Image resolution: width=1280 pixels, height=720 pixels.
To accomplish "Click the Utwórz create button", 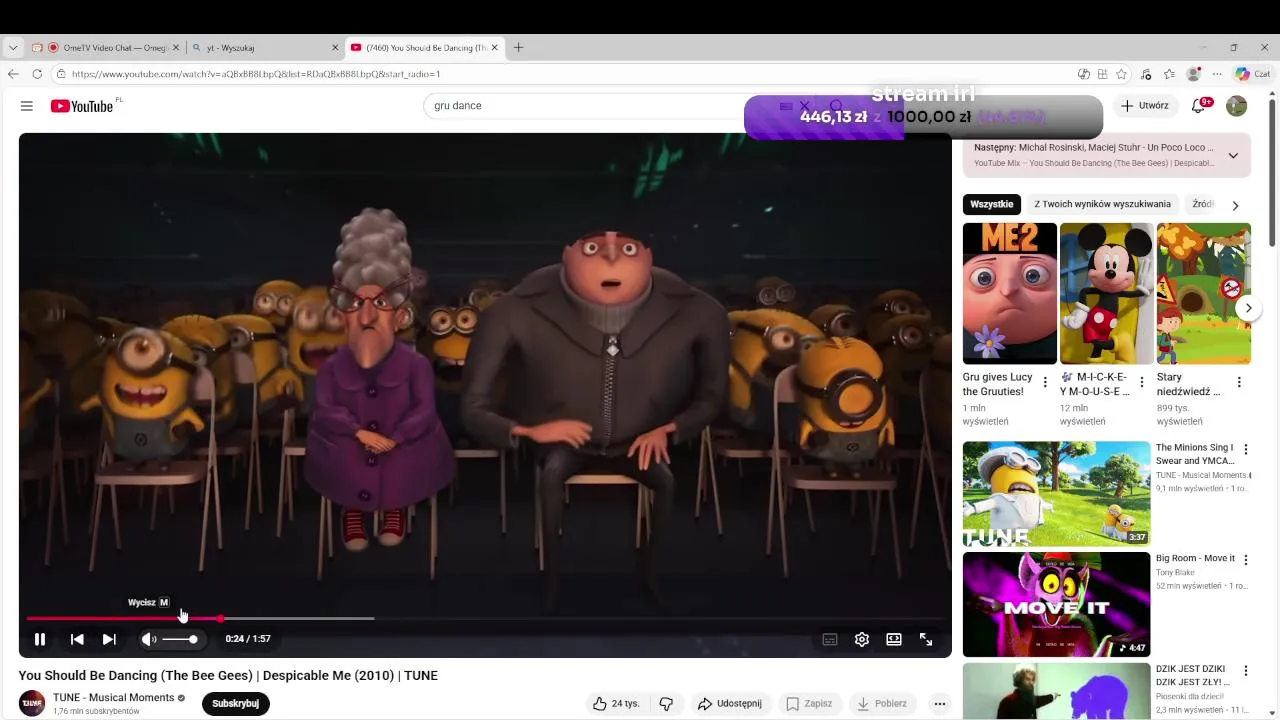I will coord(1145,105).
